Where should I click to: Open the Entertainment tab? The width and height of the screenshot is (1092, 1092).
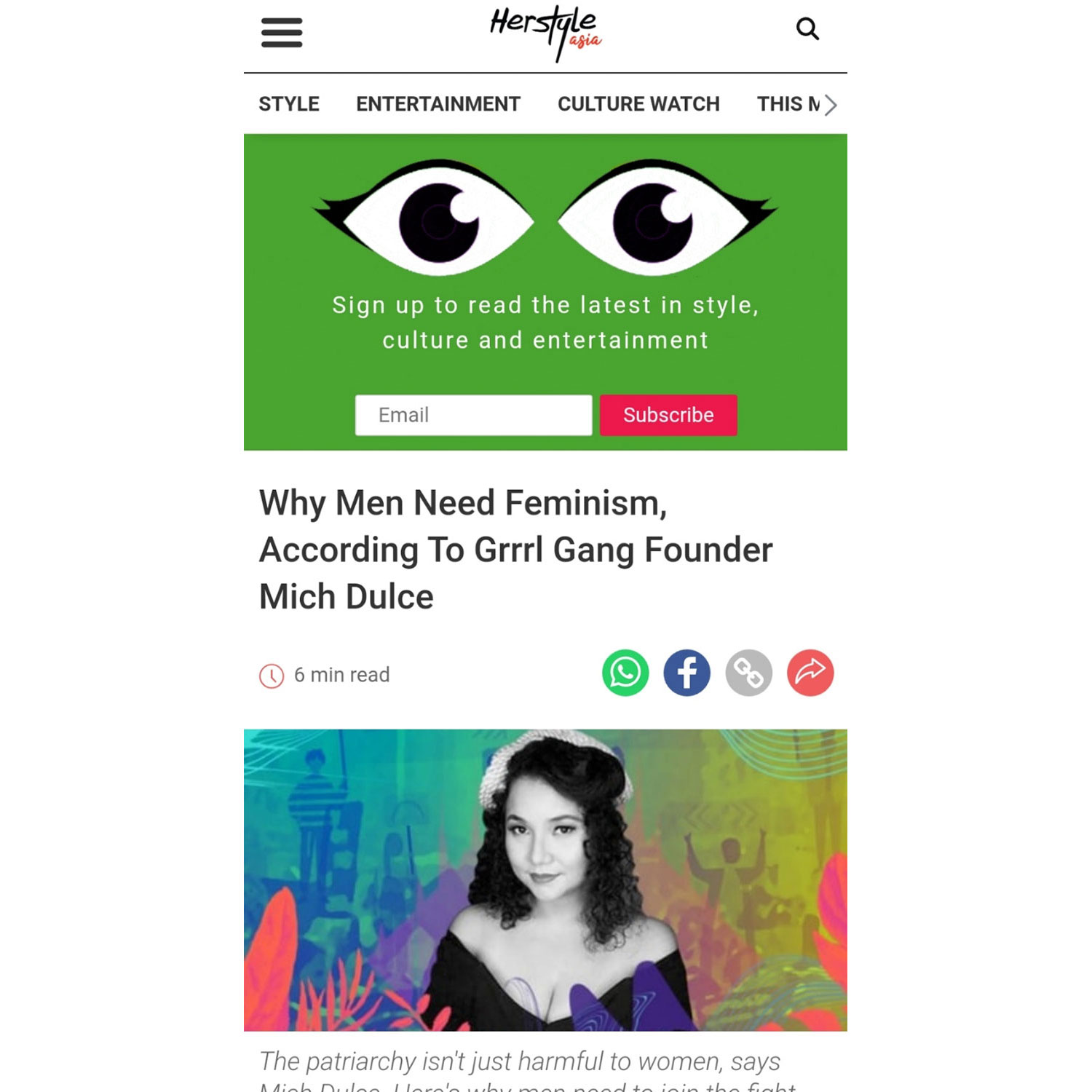(x=438, y=104)
